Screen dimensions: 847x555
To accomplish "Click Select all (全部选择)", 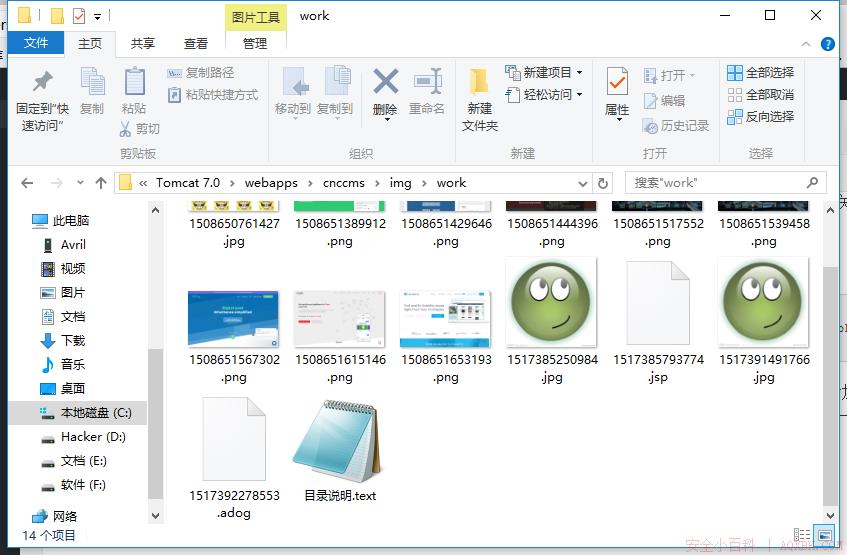I will point(761,72).
